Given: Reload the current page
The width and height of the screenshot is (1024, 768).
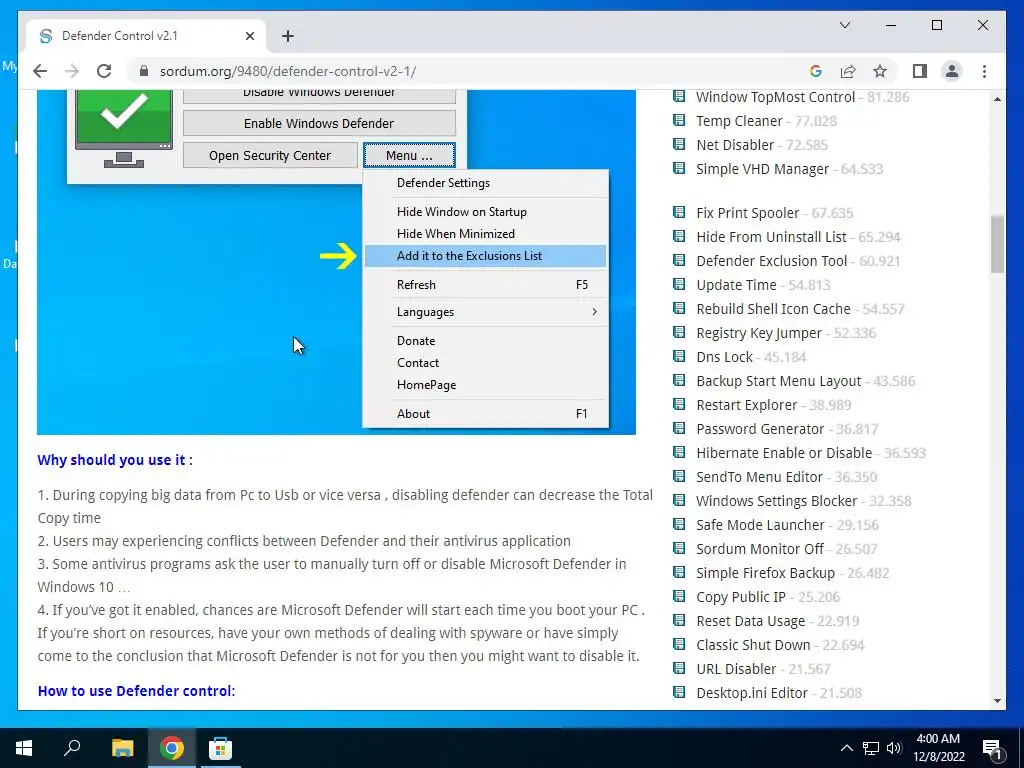Looking at the screenshot, I should coord(104,71).
